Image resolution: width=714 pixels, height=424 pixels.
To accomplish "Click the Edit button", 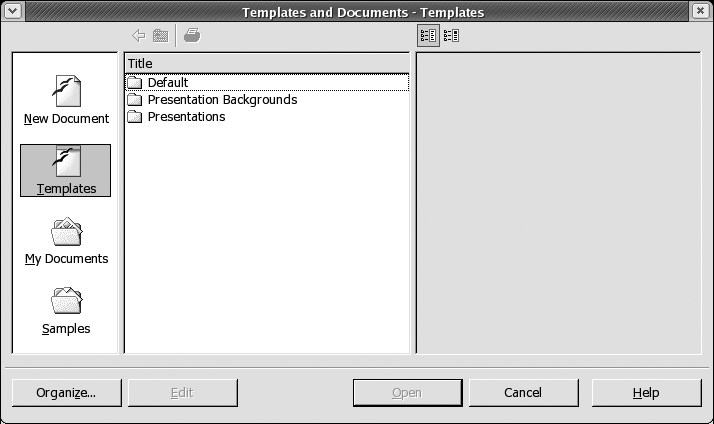I will point(183,393).
